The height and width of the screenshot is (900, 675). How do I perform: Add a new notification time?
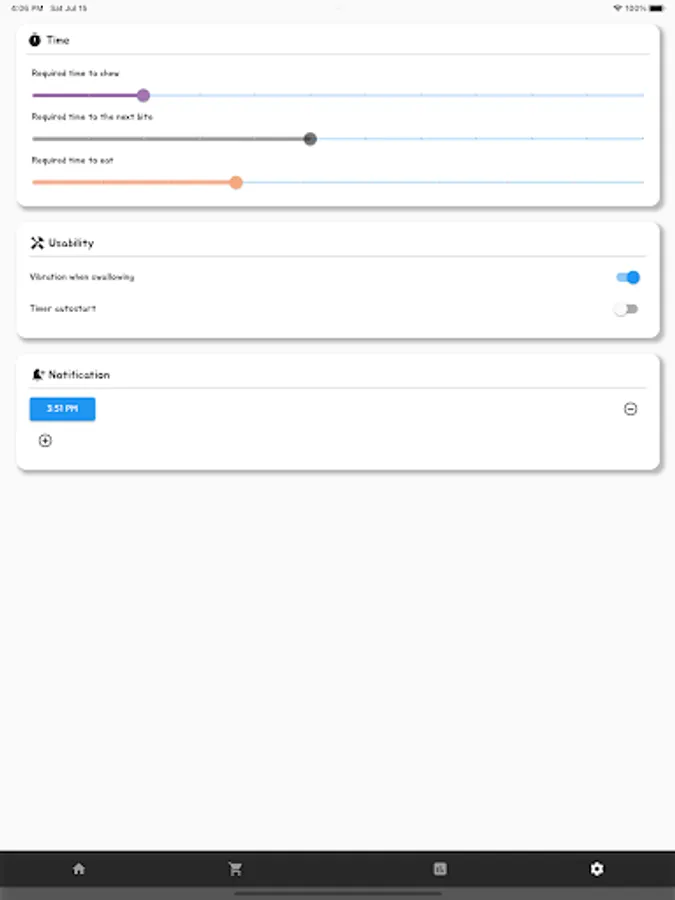[45, 441]
